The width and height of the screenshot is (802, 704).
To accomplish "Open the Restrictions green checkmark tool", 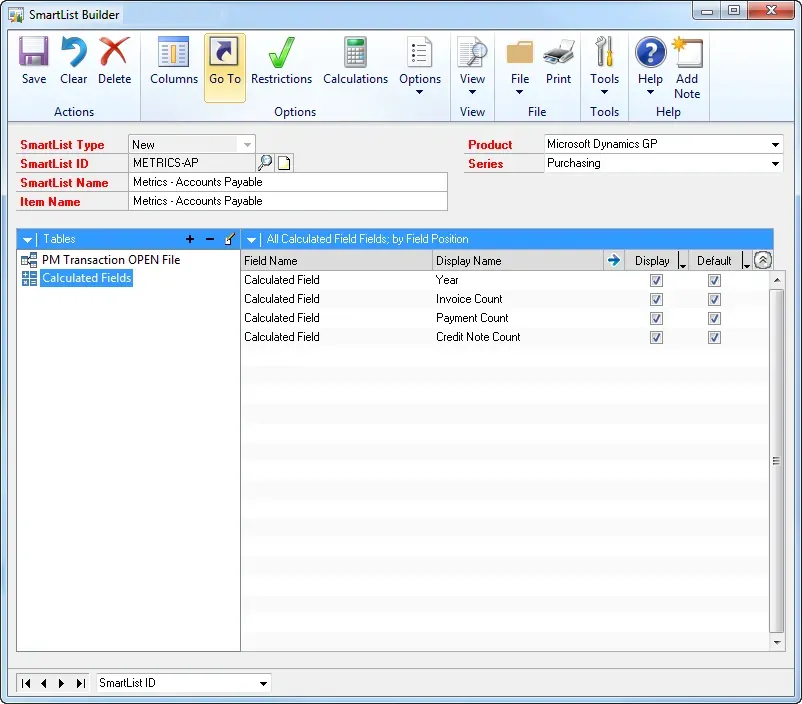I will pos(281,61).
